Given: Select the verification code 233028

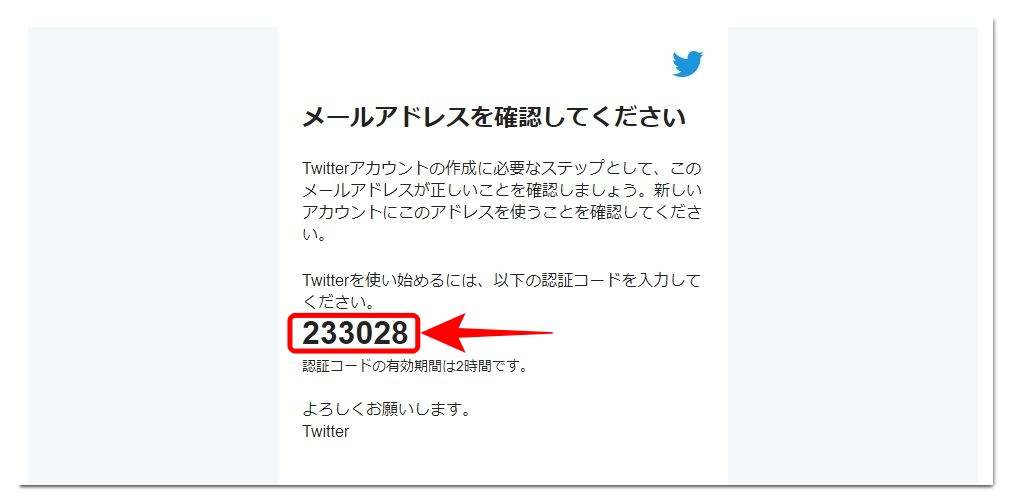Looking at the screenshot, I should point(355,333).
